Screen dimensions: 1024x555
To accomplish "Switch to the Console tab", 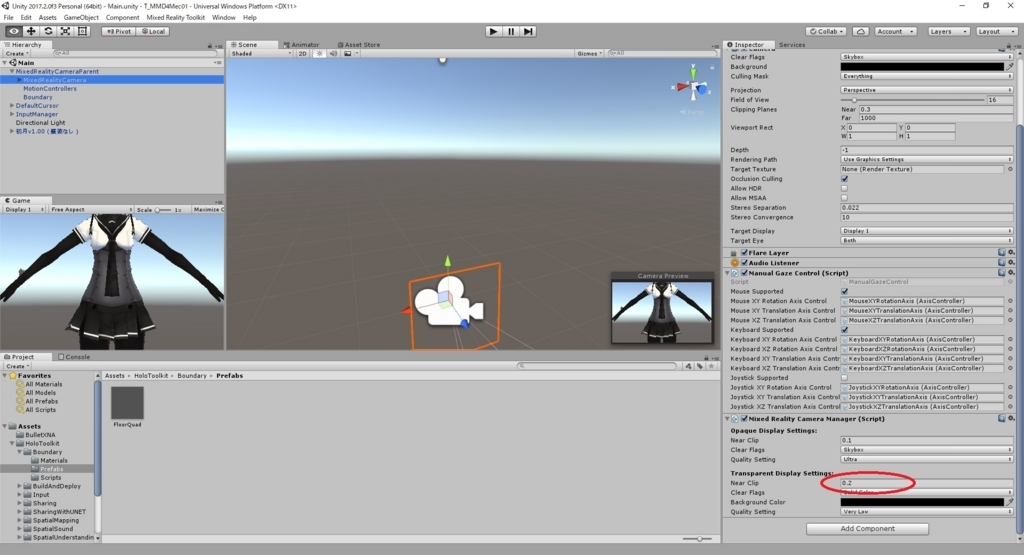I will tap(74, 357).
